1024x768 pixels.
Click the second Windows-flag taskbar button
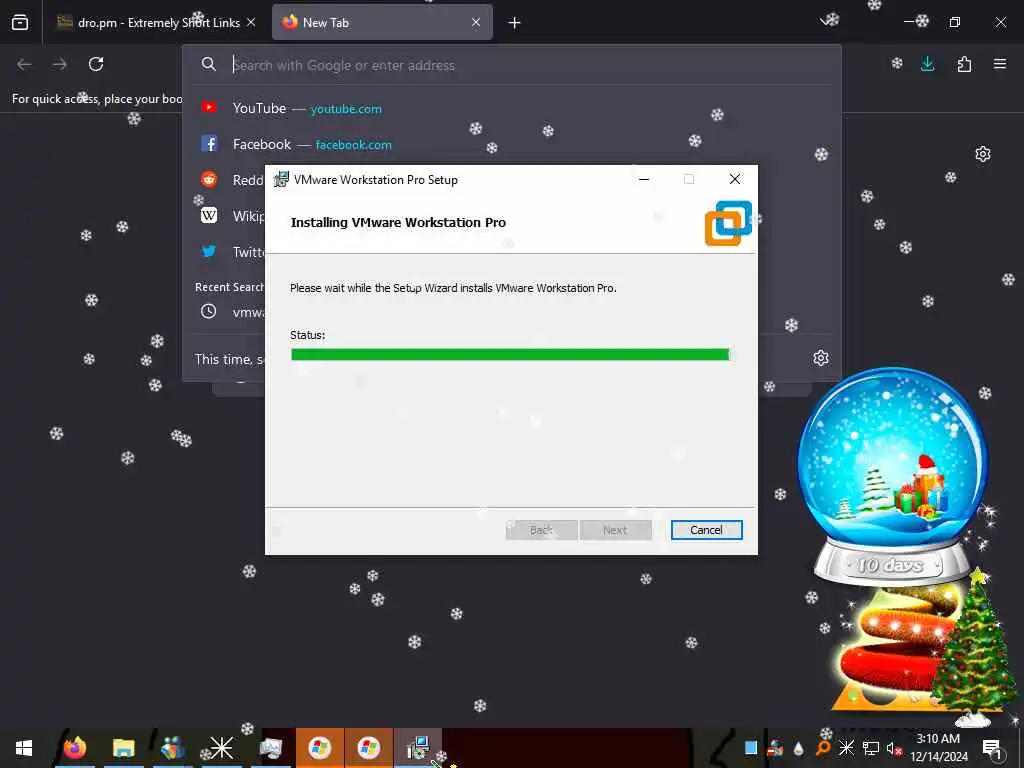[369, 748]
